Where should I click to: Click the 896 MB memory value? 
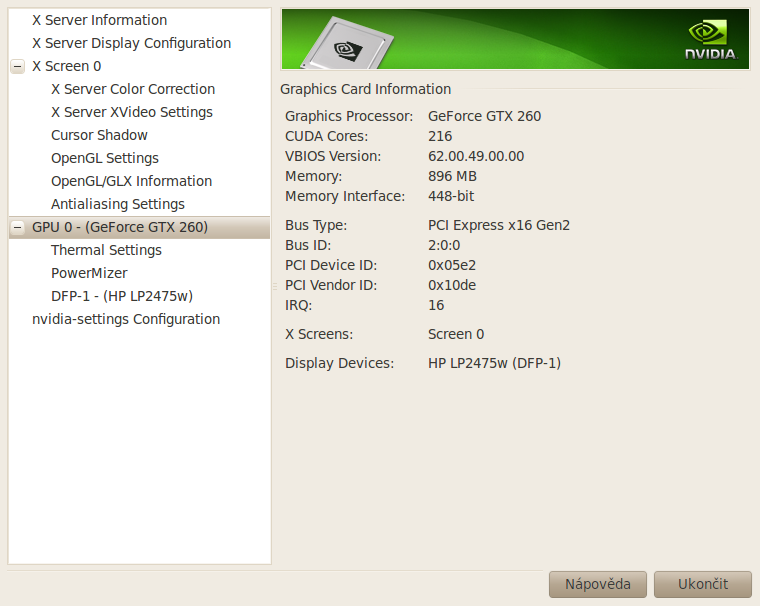pos(452,176)
